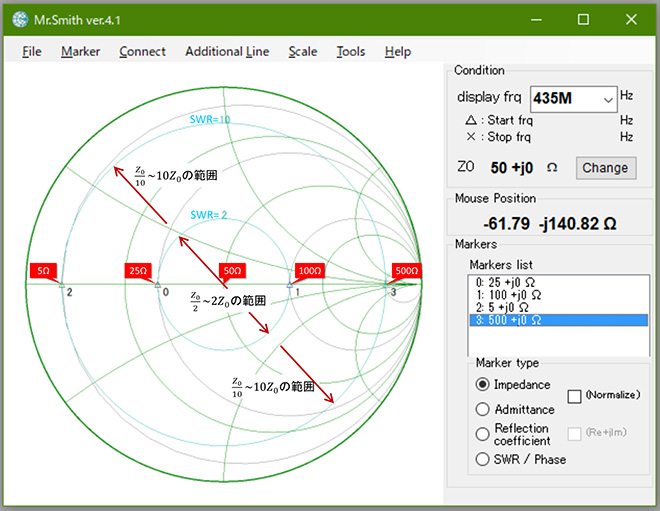Screen dimensions: 660x511
Task: Click the Z0 value 50 +j0
Action: click(512, 168)
